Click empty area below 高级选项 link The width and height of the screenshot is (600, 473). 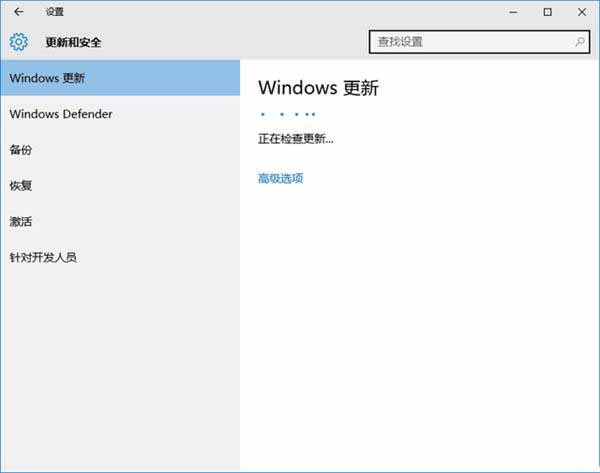(420, 320)
